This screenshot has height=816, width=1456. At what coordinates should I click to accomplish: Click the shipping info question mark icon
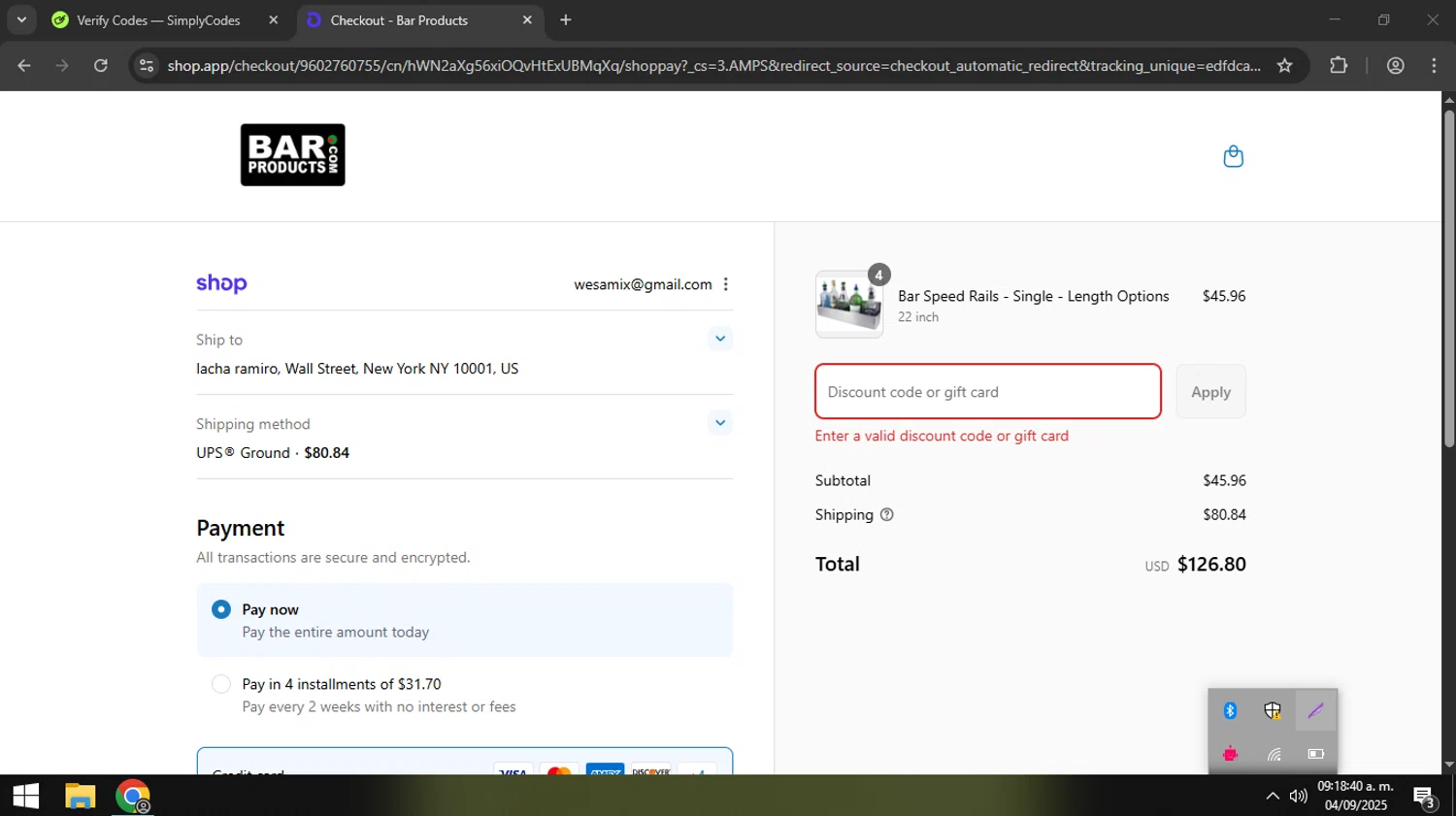(x=886, y=515)
